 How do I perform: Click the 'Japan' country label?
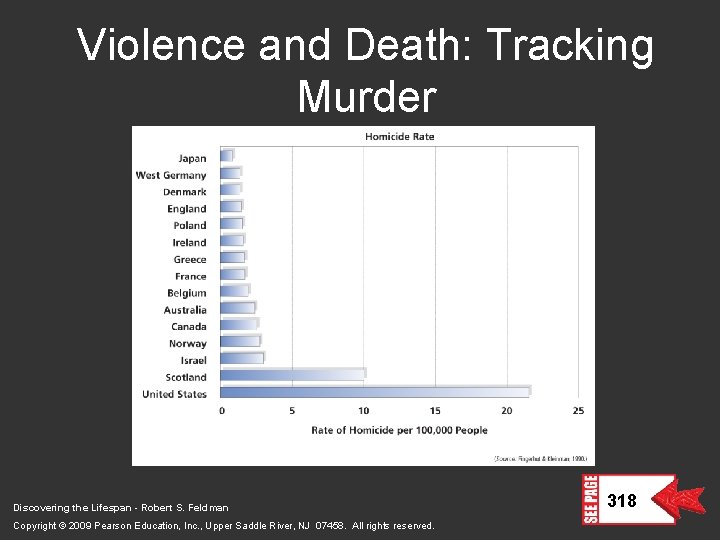[x=192, y=158]
